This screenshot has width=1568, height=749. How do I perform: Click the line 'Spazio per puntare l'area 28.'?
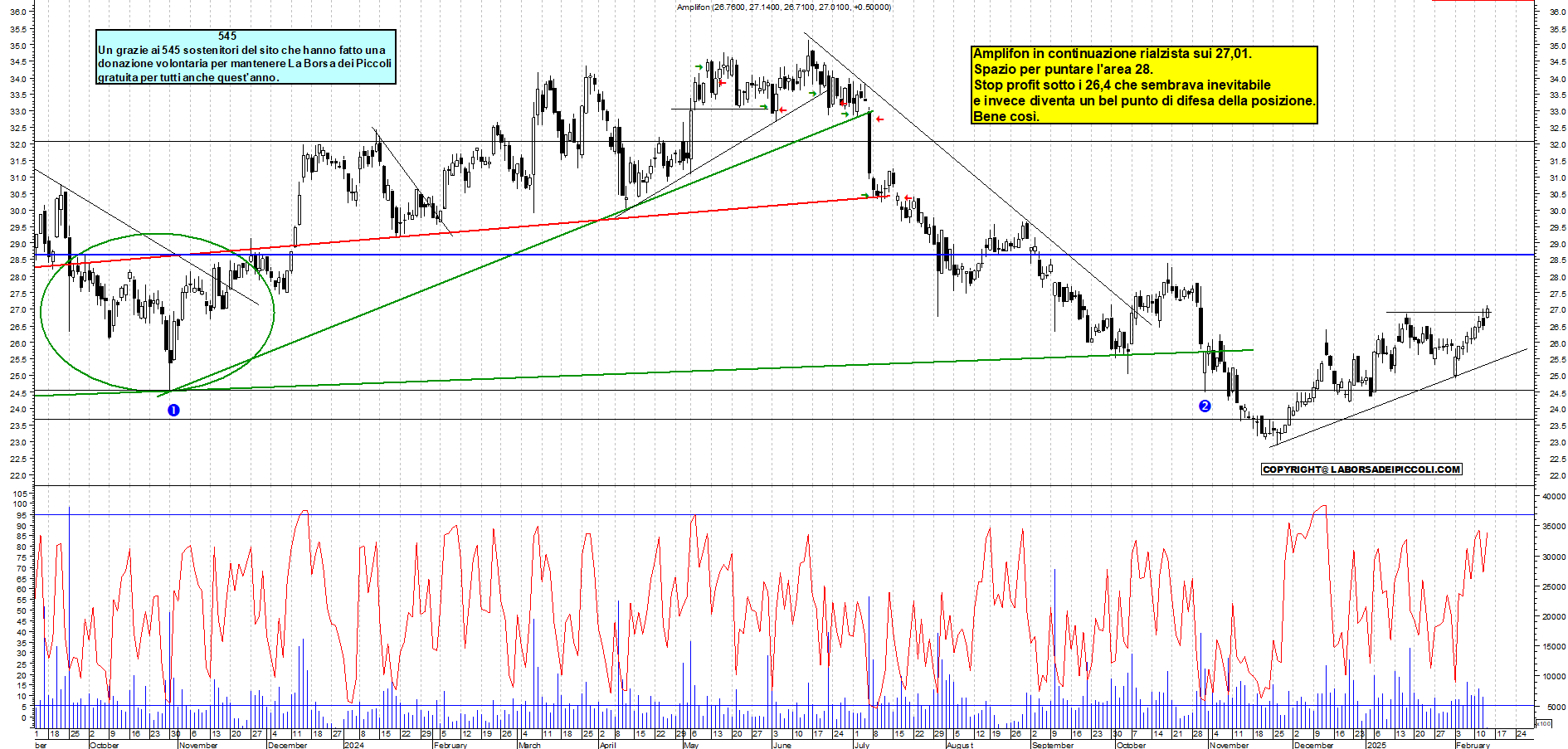tap(1063, 69)
